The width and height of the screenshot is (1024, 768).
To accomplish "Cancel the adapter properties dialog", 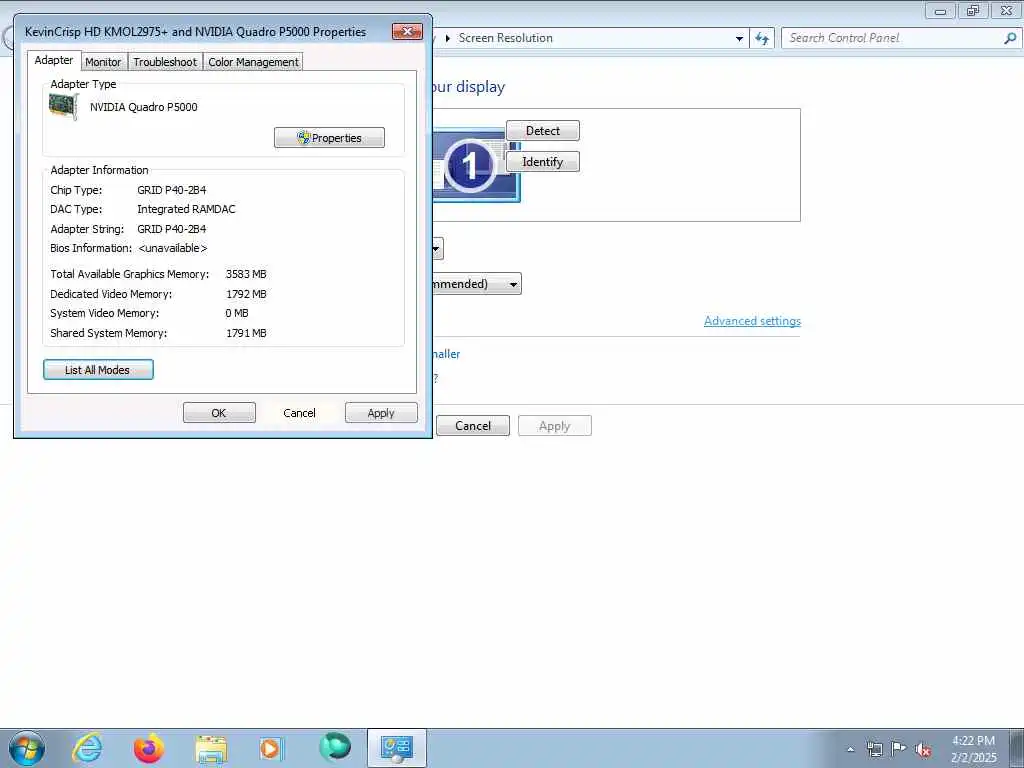I will tap(299, 413).
